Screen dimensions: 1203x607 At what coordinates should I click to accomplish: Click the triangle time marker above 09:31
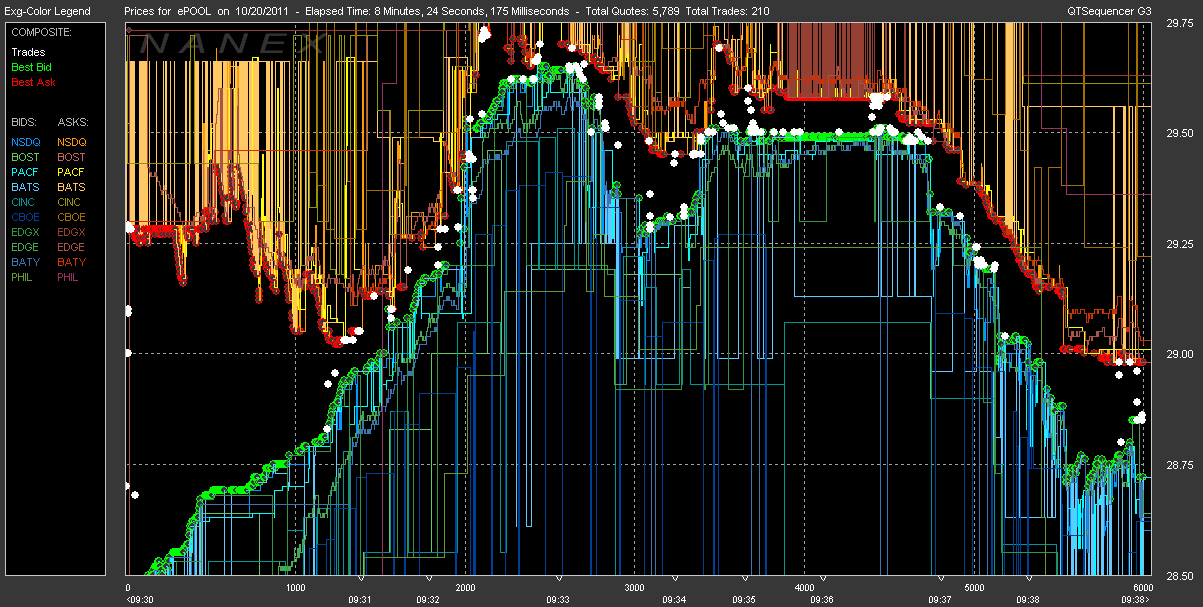(x=361, y=579)
